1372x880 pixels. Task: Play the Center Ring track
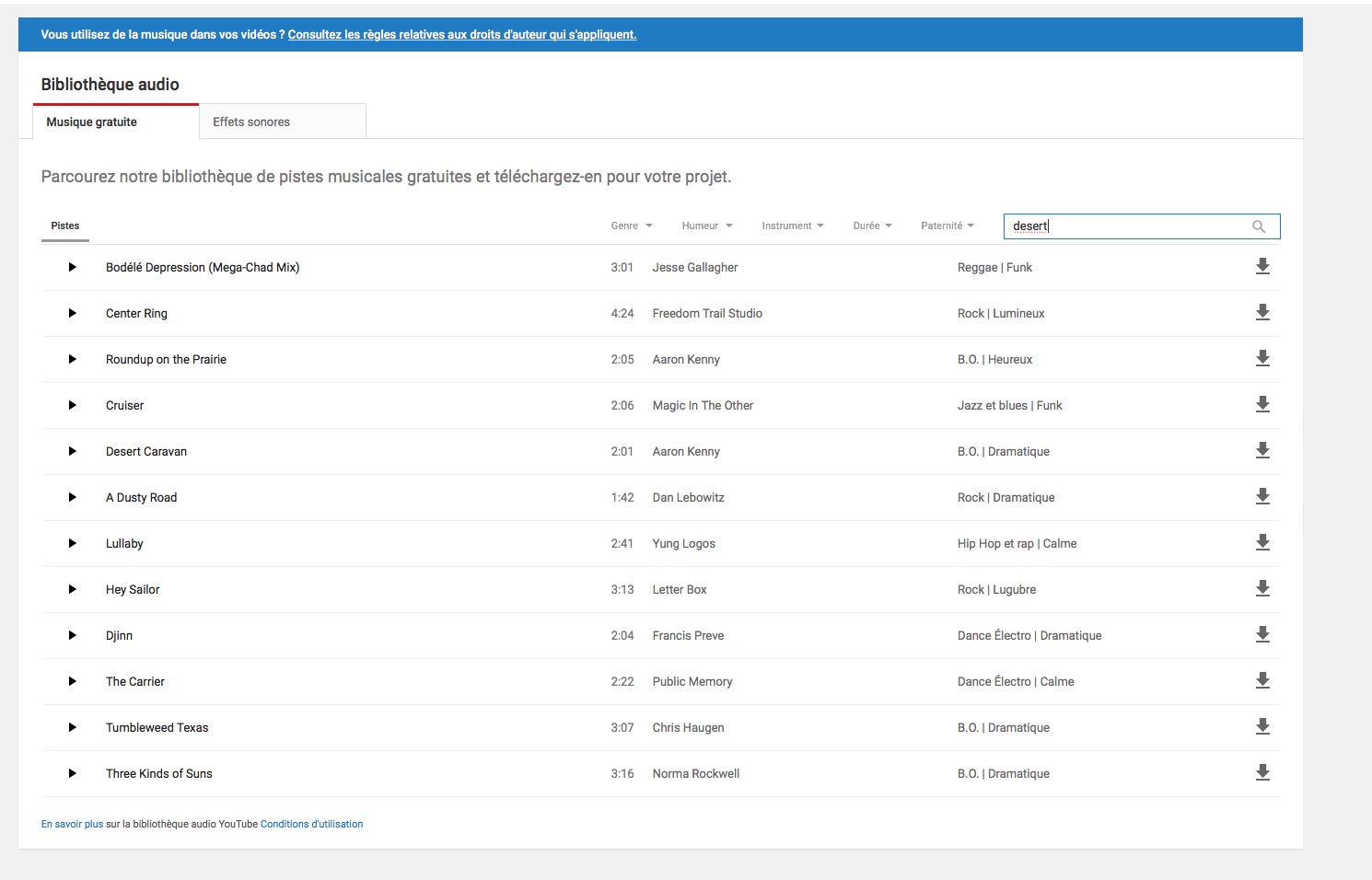click(x=72, y=313)
